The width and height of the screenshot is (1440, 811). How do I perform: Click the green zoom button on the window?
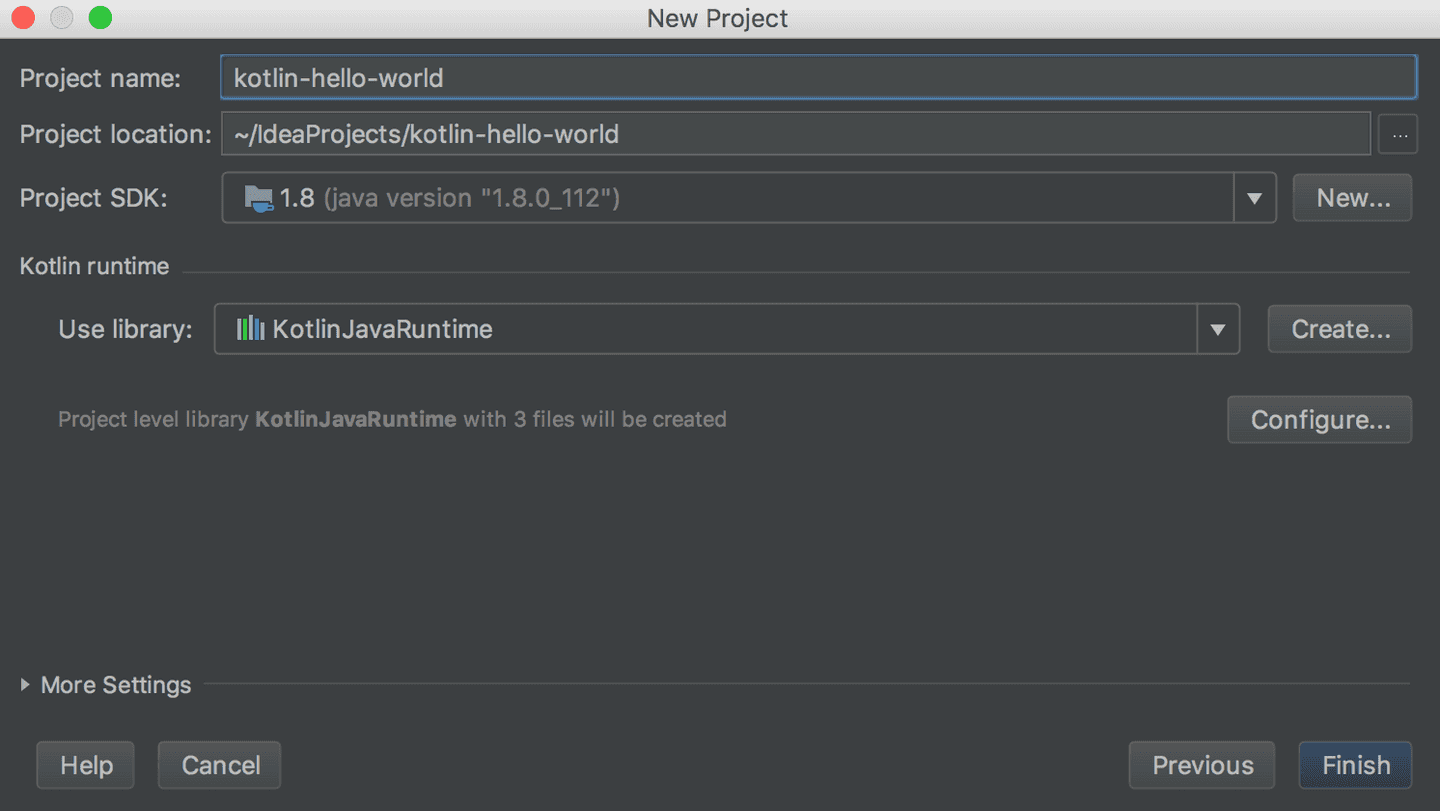click(x=100, y=17)
